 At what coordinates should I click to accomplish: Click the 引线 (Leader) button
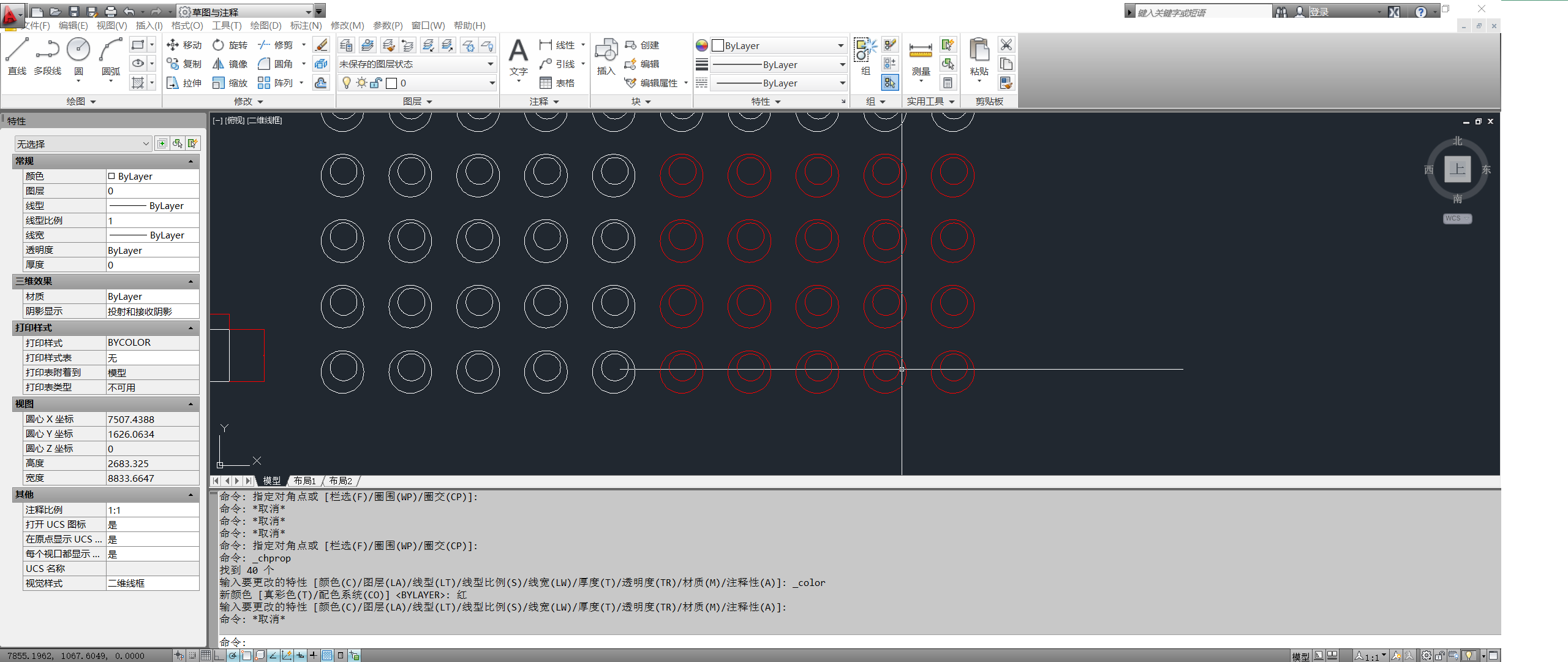(x=557, y=64)
